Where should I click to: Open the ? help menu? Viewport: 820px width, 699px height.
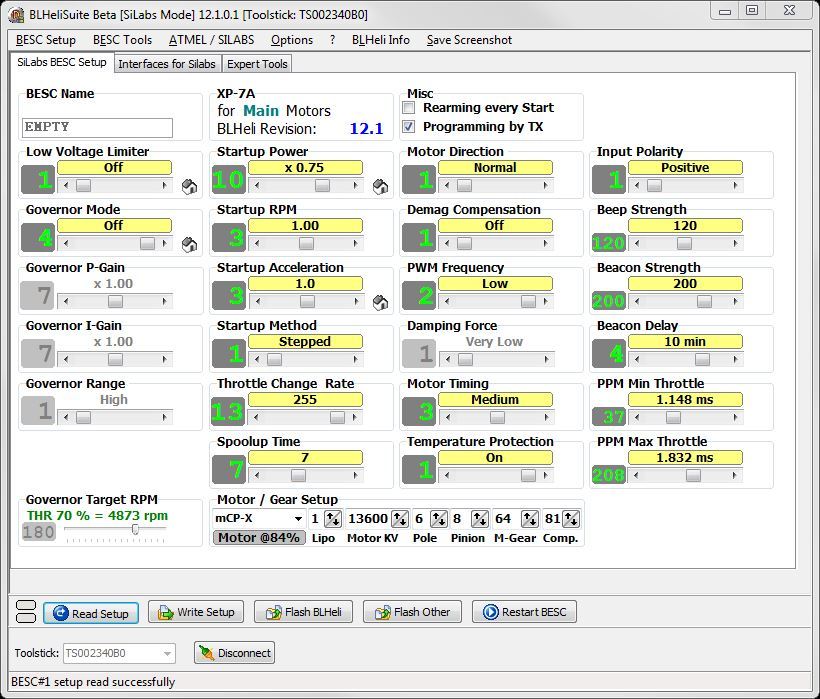click(332, 40)
